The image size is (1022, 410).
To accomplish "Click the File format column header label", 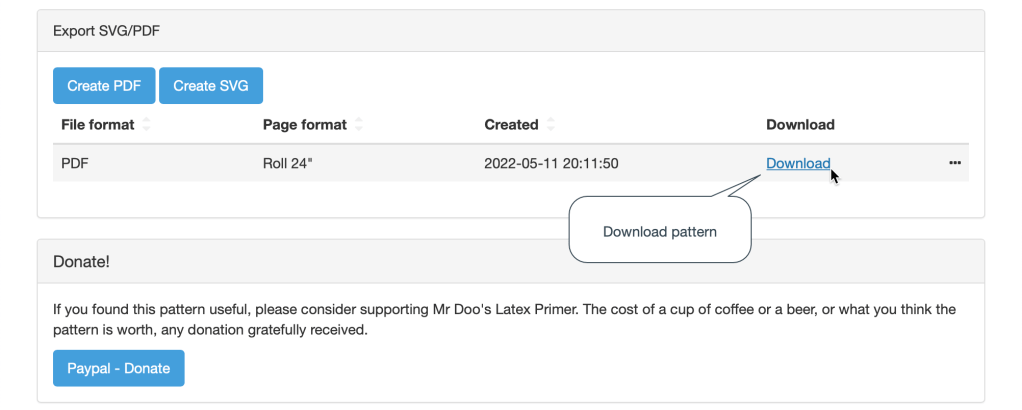I will point(97,125).
